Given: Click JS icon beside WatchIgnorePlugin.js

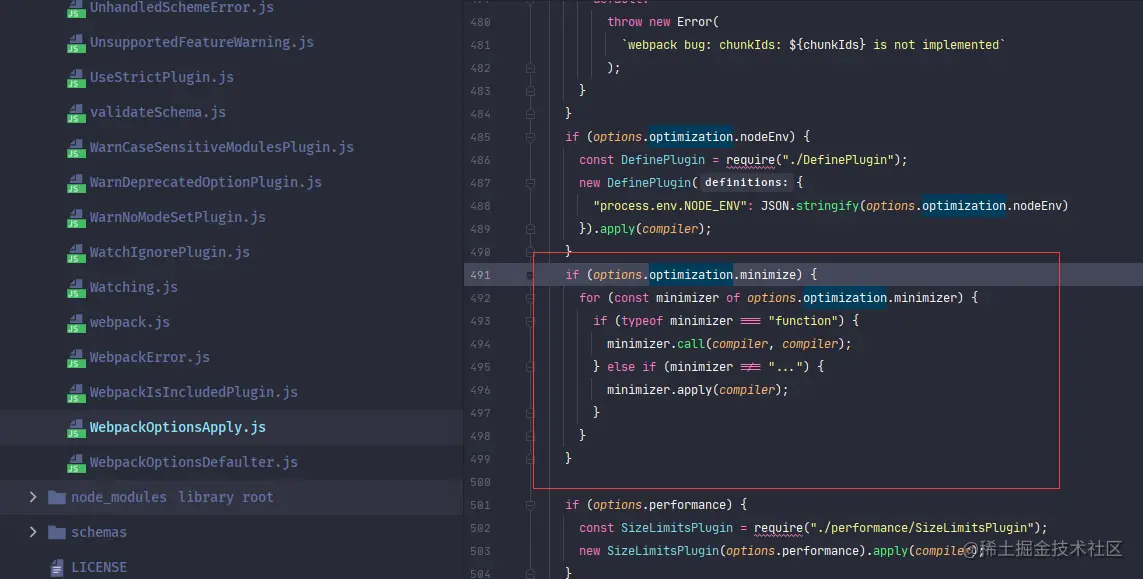Looking at the screenshot, I should 76,253.
